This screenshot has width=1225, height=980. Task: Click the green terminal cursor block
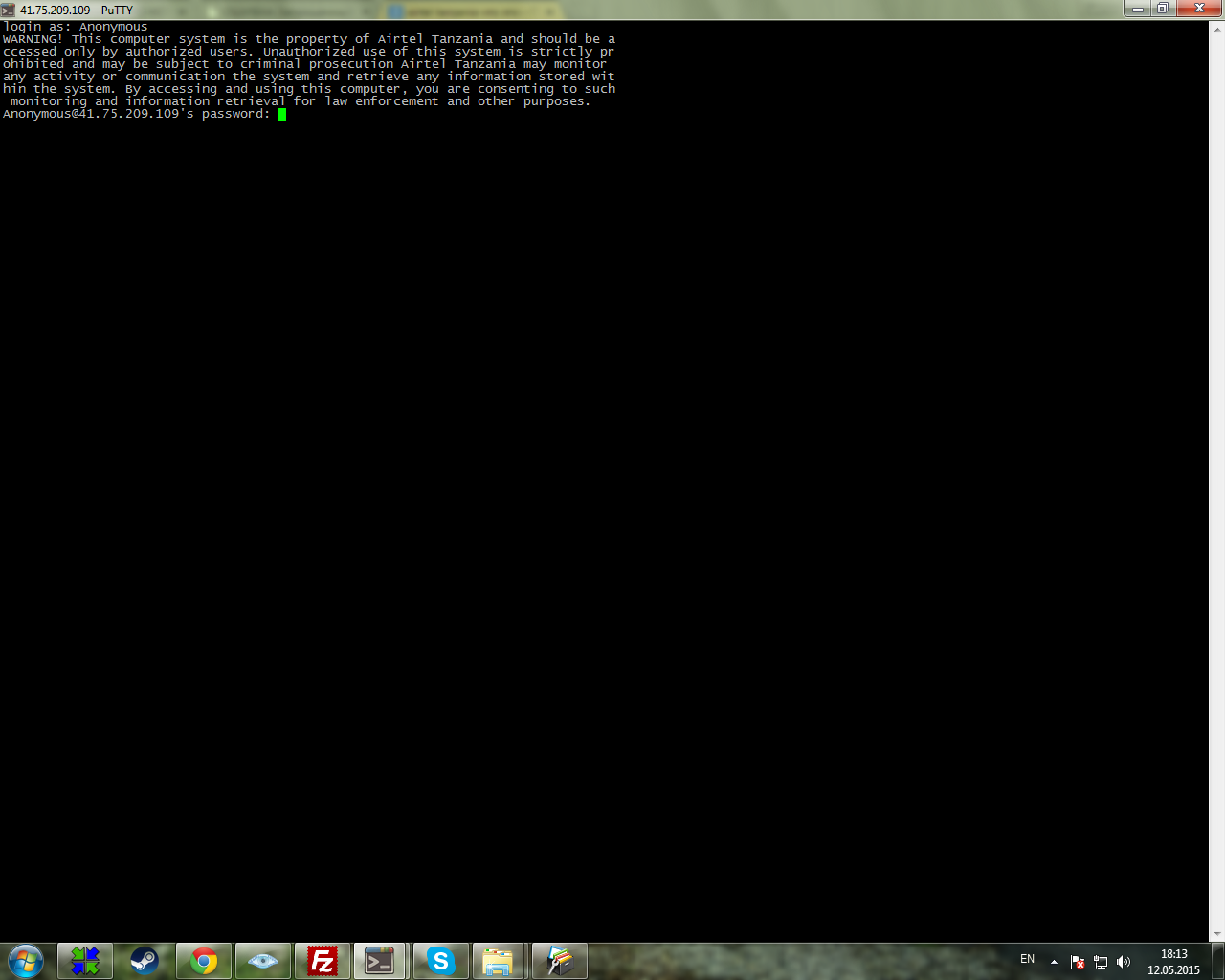[x=282, y=114]
